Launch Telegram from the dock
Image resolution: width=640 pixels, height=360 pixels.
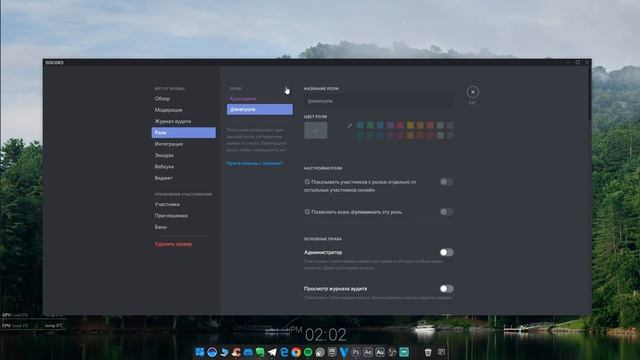pyautogui.click(x=272, y=352)
